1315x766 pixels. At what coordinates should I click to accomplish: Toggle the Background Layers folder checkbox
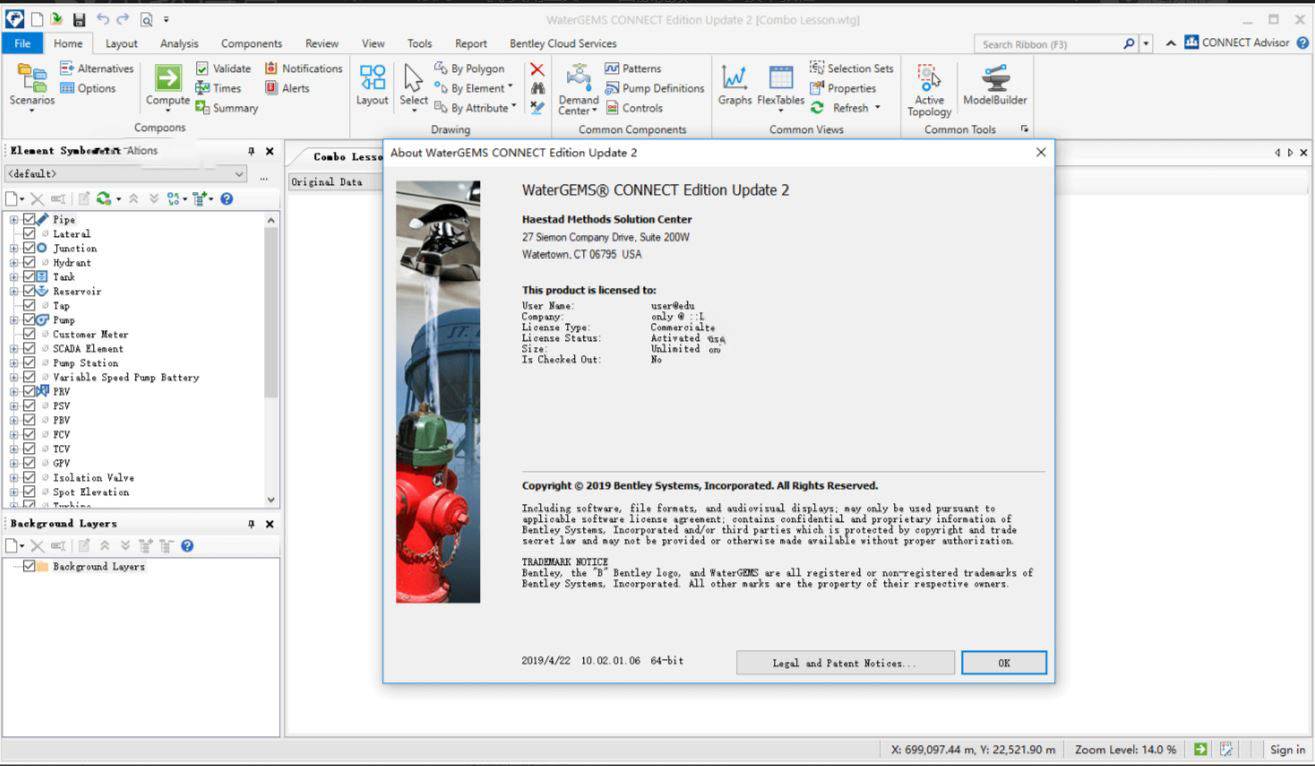[29, 566]
